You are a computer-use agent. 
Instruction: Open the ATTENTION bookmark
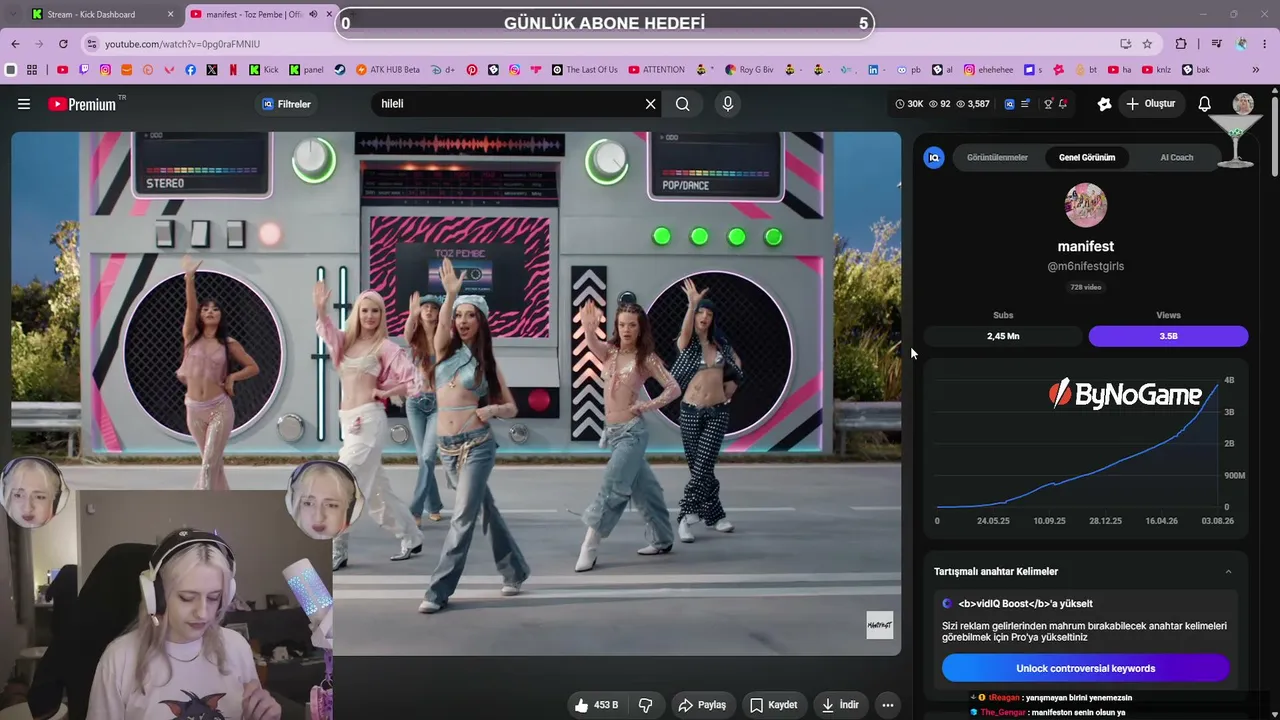click(656, 70)
